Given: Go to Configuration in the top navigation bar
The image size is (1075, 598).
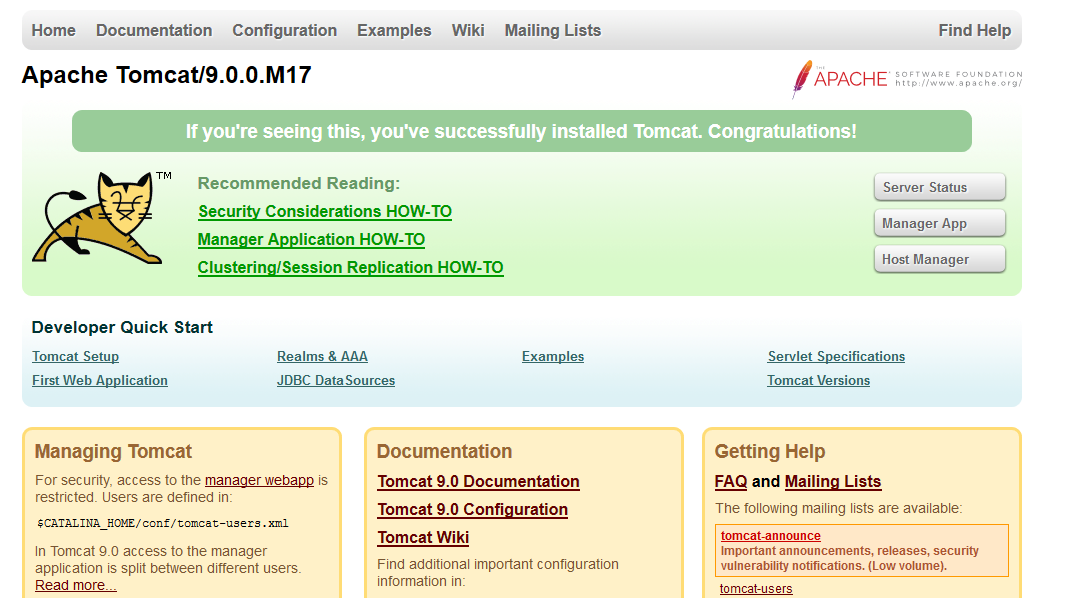Looking at the screenshot, I should pos(285,30).
